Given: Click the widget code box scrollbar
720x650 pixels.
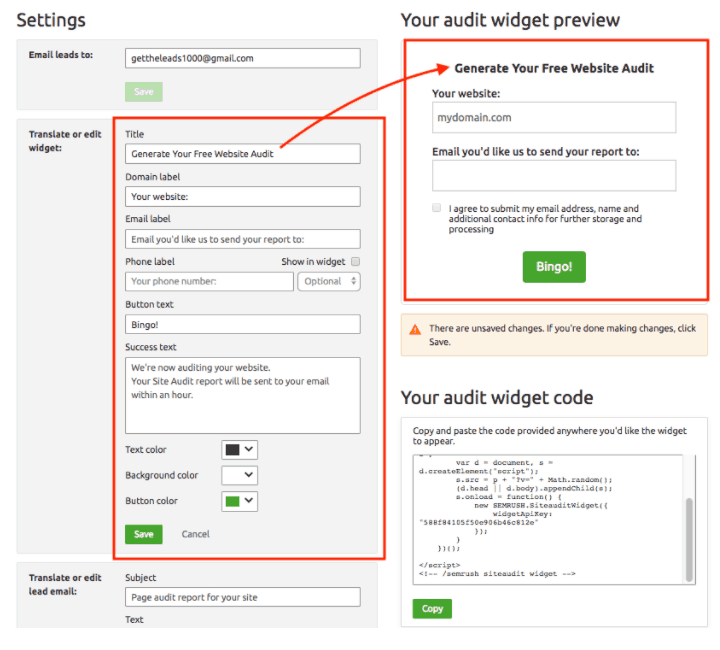Looking at the screenshot, I should click(689, 540).
